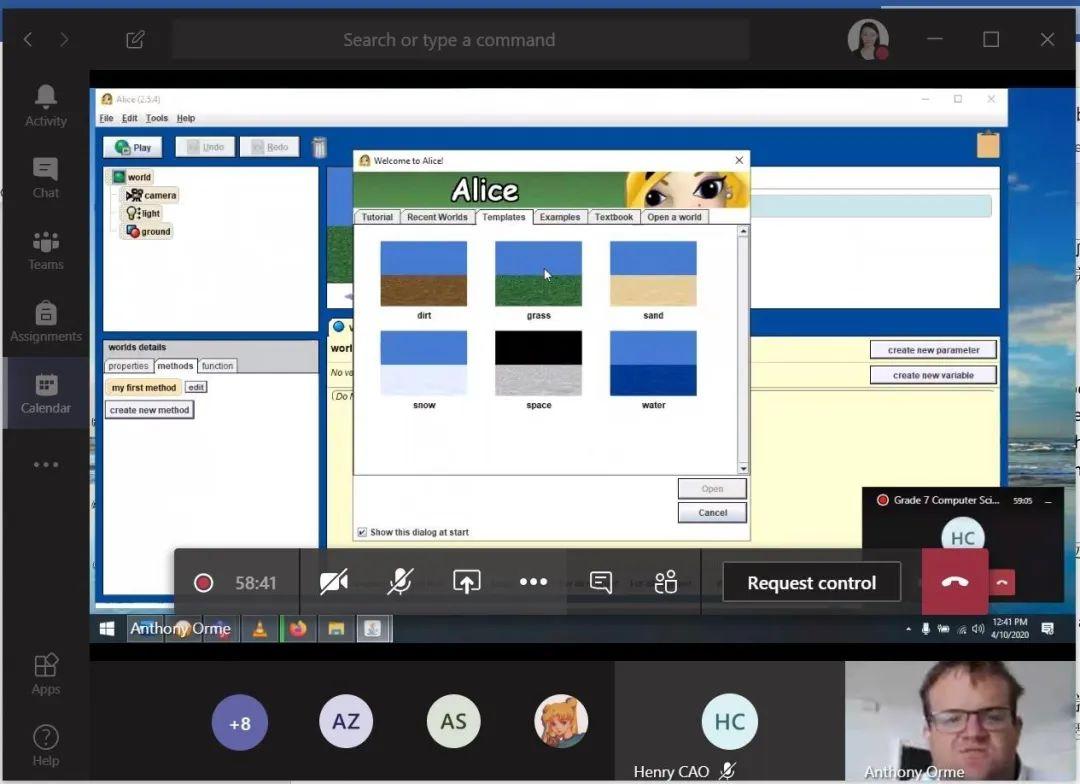Show the meeting participants panel
Screen dimensions: 1080x784
tap(666, 582)
